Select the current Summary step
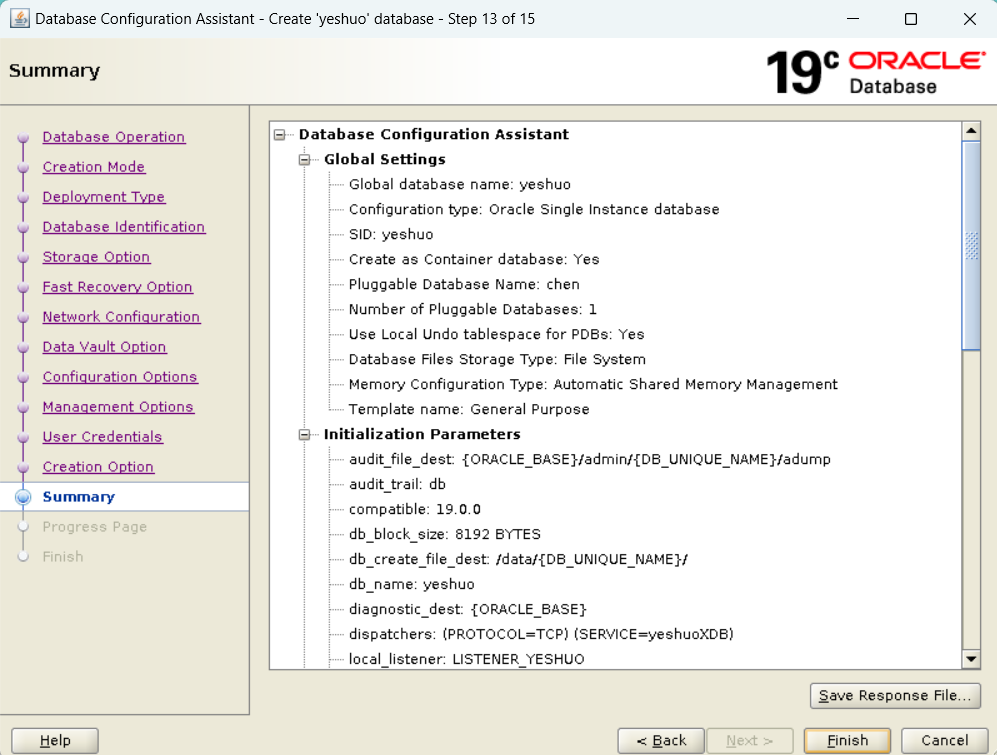The height and width of the screenshot is (755, 997). coord(79,497)
